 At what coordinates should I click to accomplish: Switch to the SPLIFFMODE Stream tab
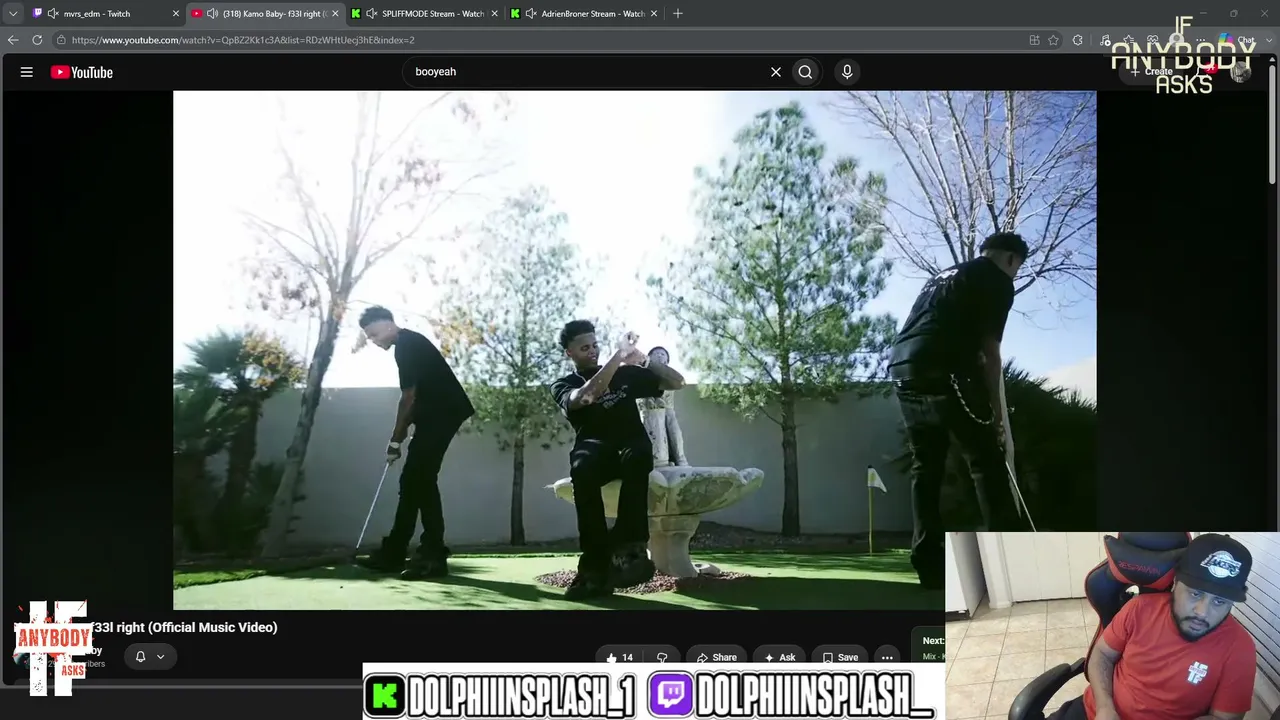424,14
